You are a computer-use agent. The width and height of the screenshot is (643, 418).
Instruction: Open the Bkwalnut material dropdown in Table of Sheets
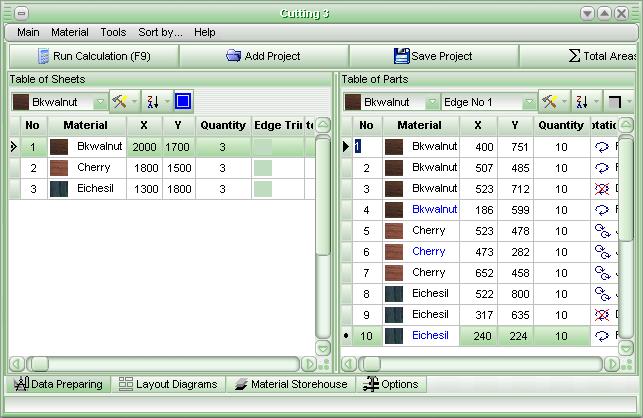pos(100,102)
